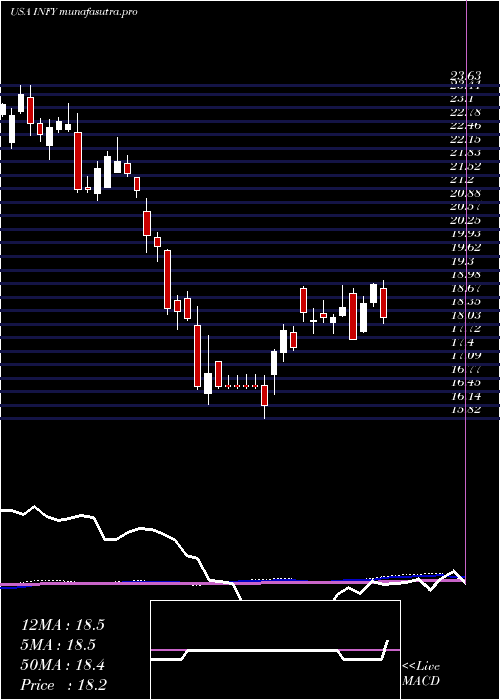
Task: Click inside the MACD inset panel
Action: (275, 650)
